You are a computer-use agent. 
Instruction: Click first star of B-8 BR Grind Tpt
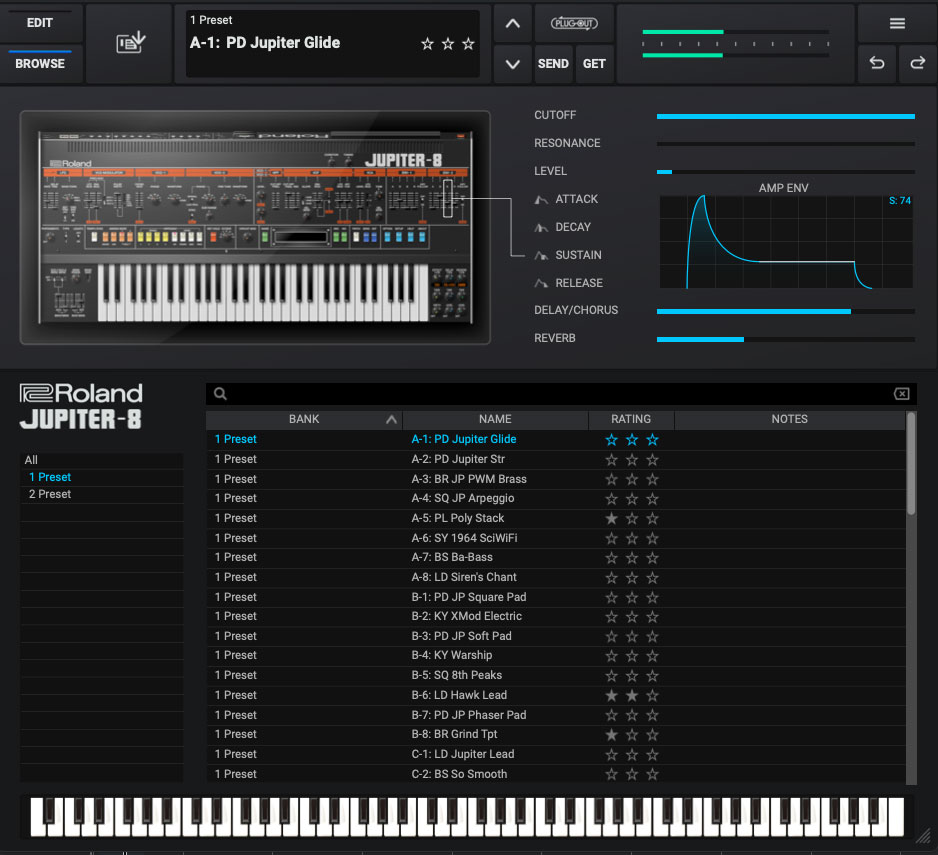[x=611, y=735]
